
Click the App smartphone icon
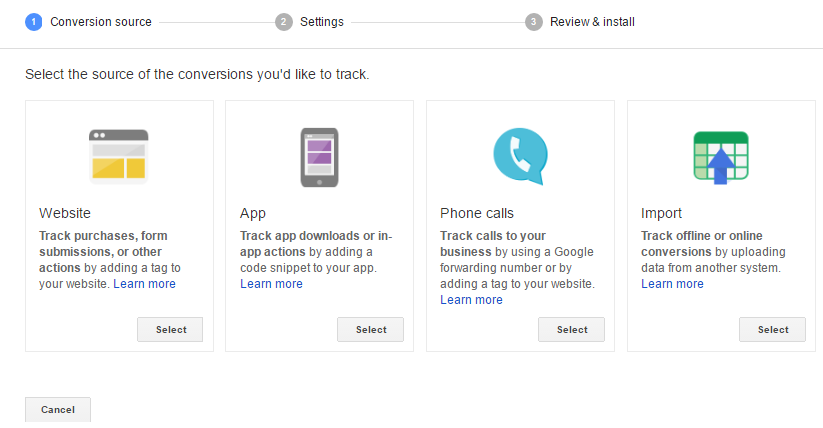coord(319,158)
